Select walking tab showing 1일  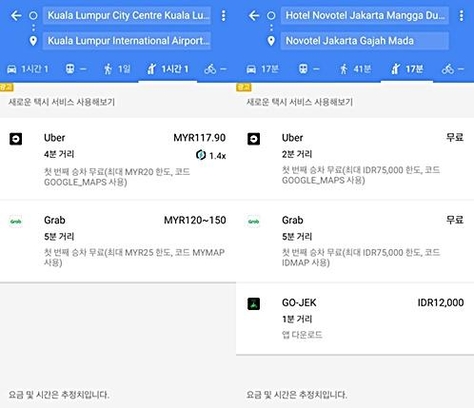click(x=117, y=69)
